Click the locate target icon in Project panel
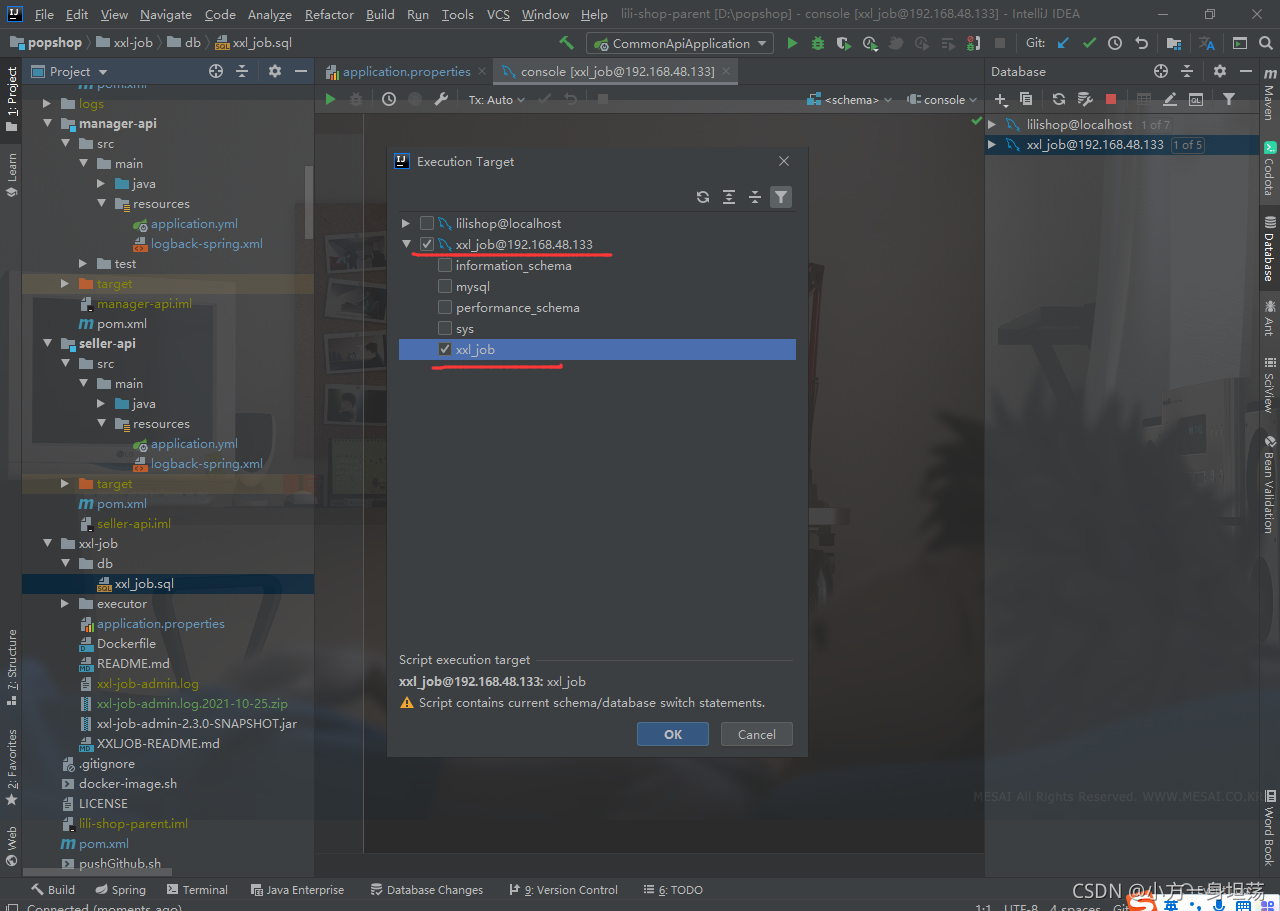 (216, 71)
